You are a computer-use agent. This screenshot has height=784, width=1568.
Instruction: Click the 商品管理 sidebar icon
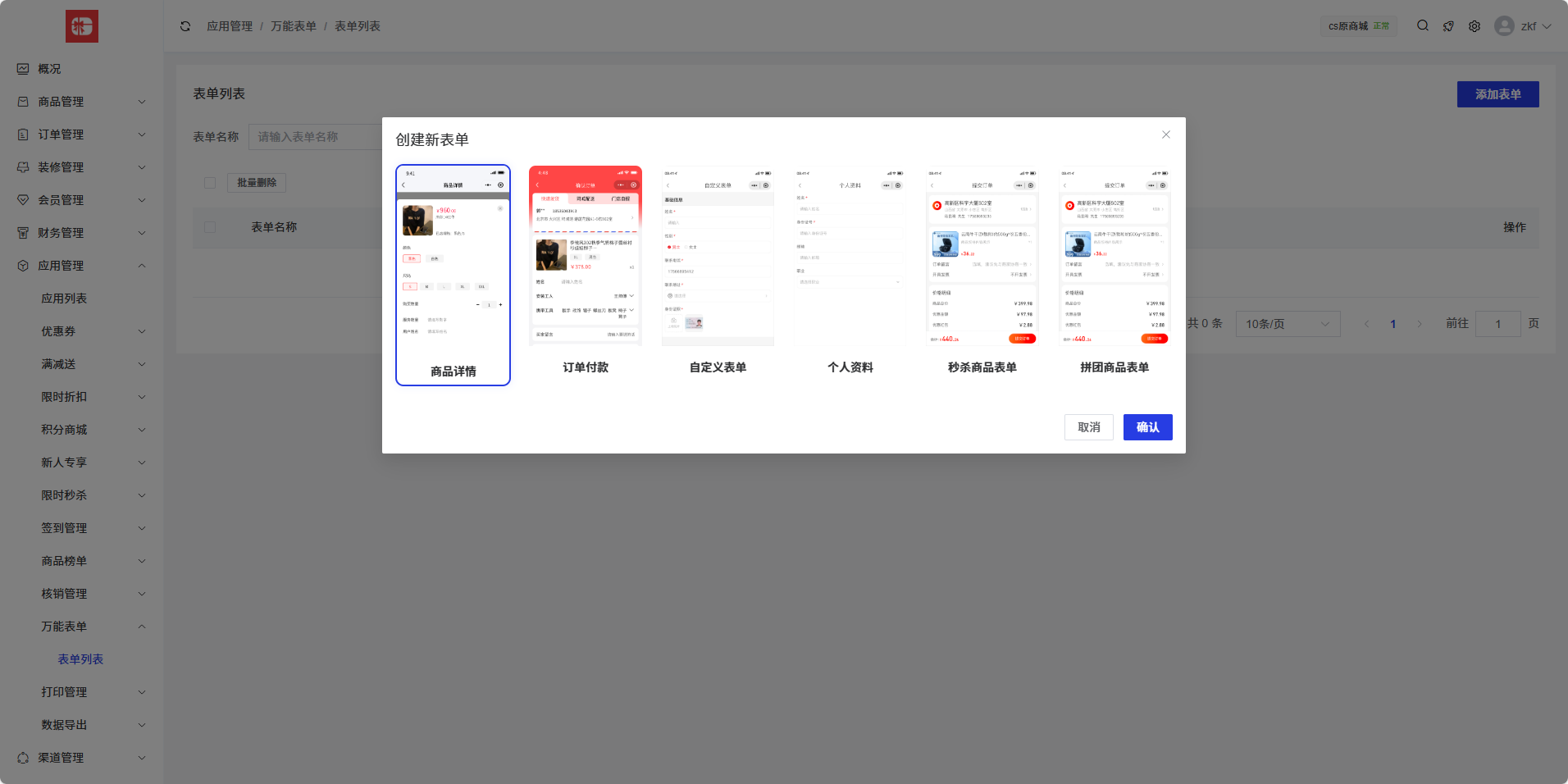[x=23, y=102]
